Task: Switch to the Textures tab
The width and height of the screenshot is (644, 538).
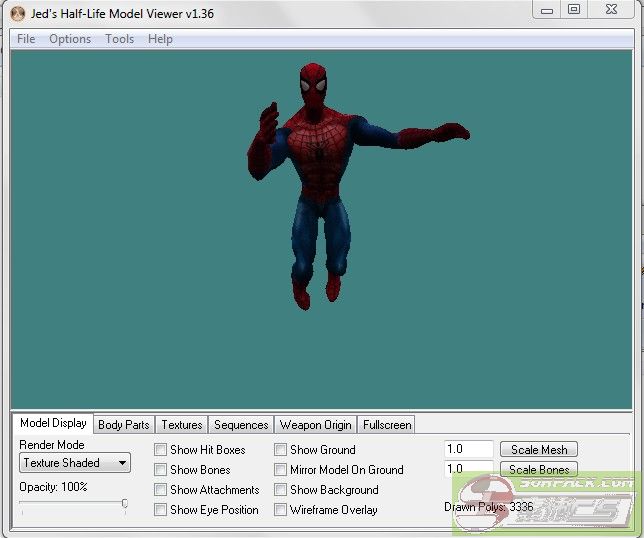Action: click(182, 425)
